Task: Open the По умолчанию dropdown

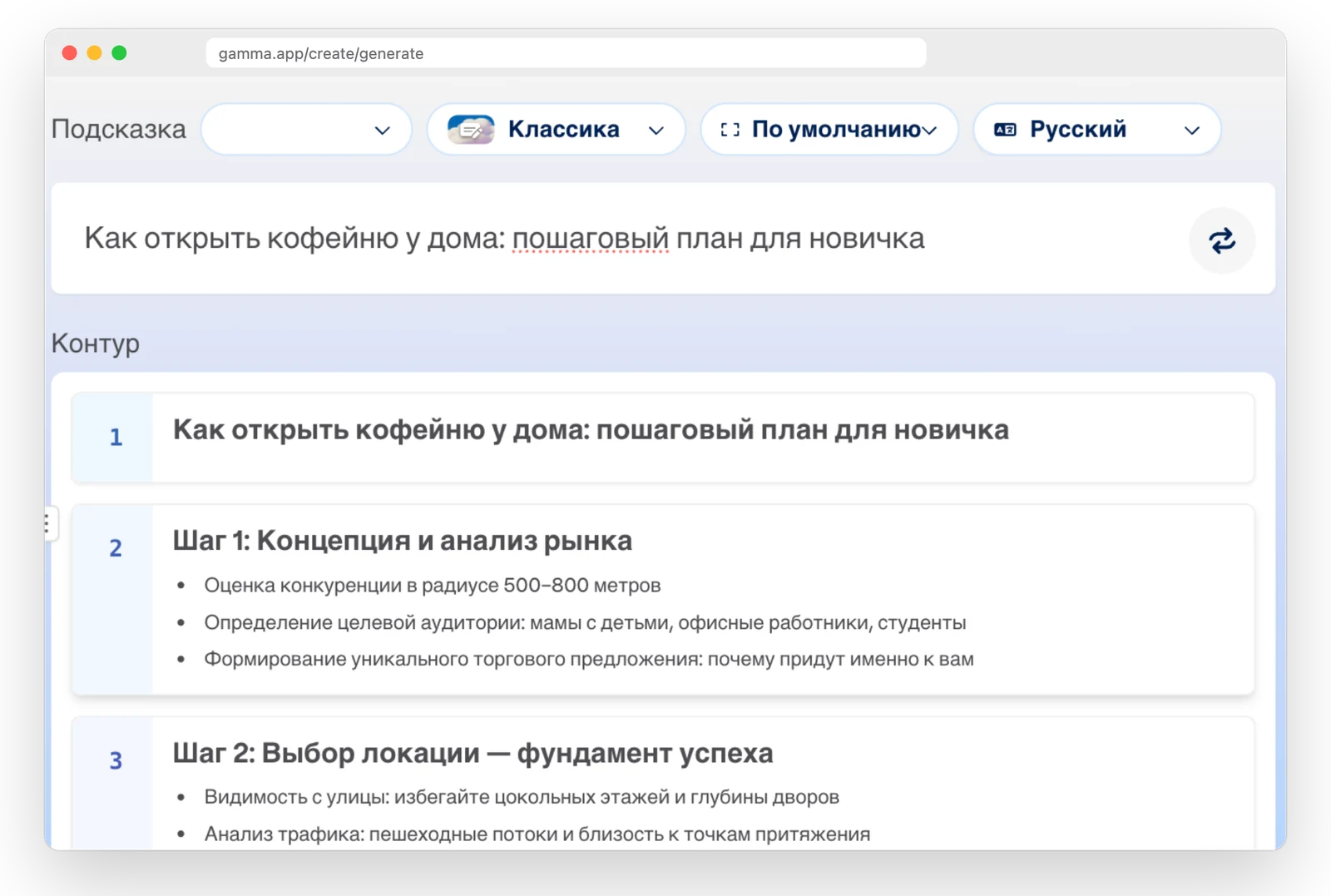Action: (x=829, y=130)
